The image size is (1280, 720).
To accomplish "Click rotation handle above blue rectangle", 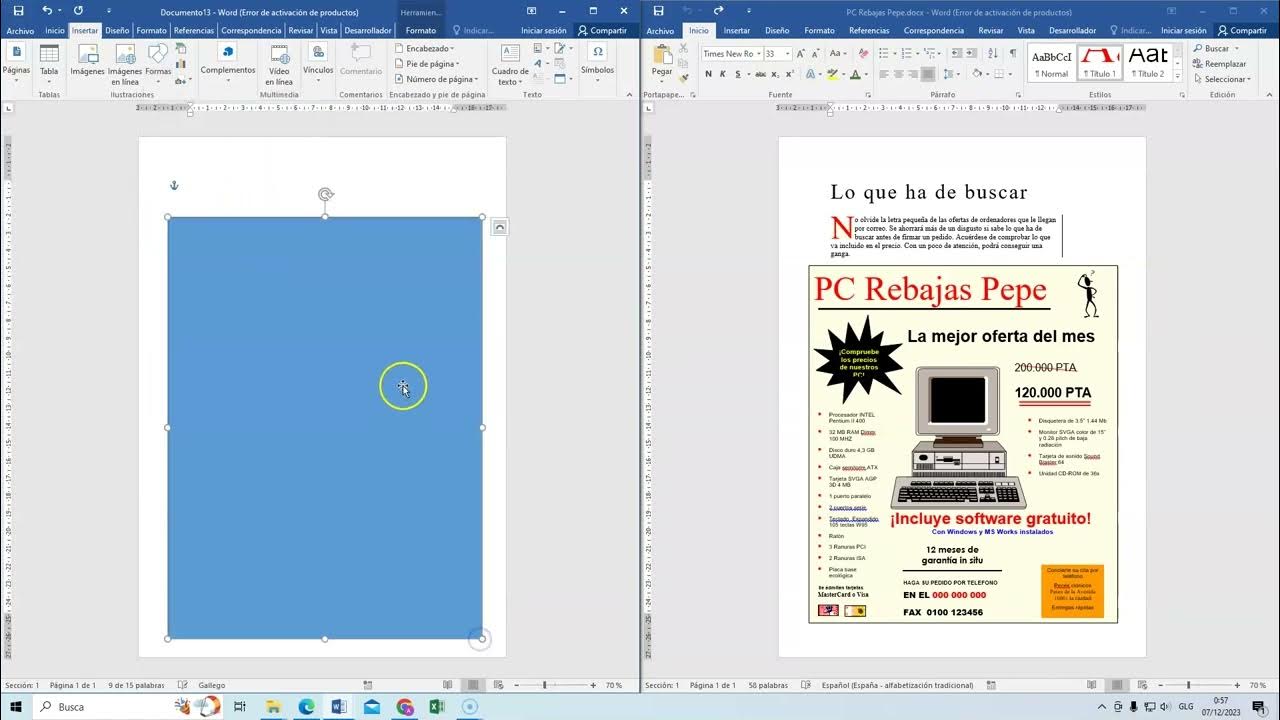I will click(325, 194).
